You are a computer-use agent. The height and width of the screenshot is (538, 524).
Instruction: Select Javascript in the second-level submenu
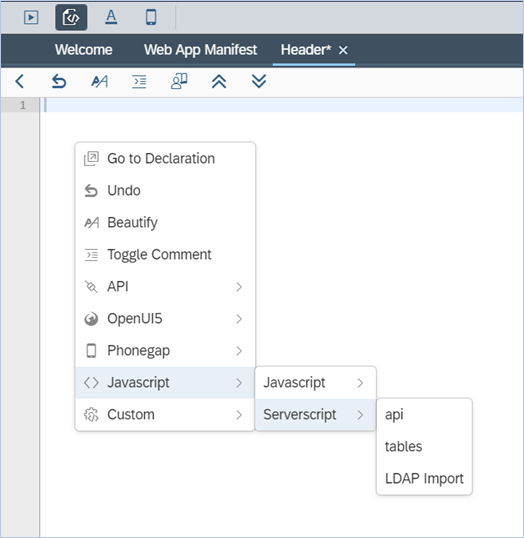click(x=315, y=383)
